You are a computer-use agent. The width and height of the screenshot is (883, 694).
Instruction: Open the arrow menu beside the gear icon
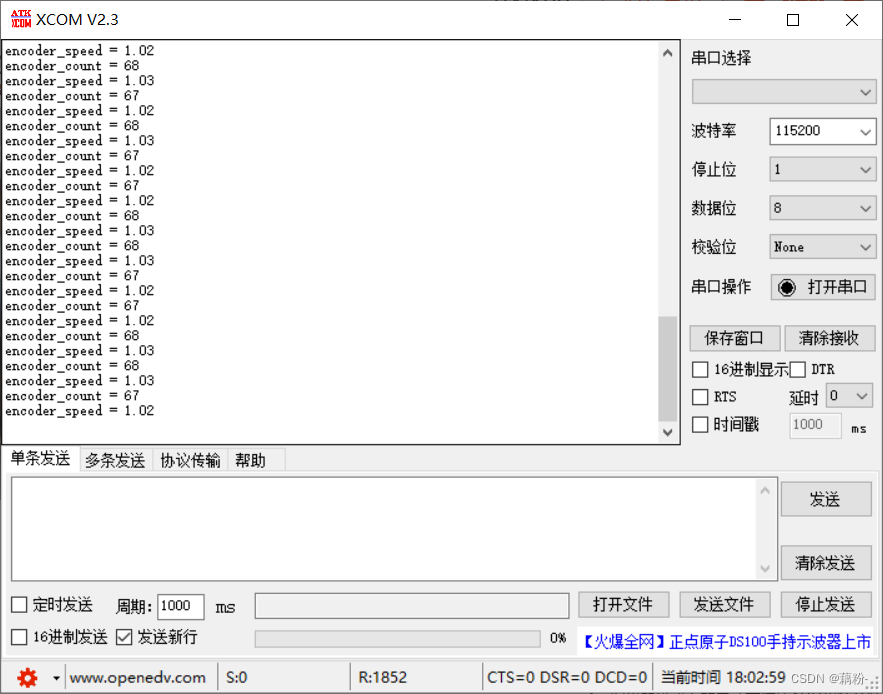pos(56,678)
